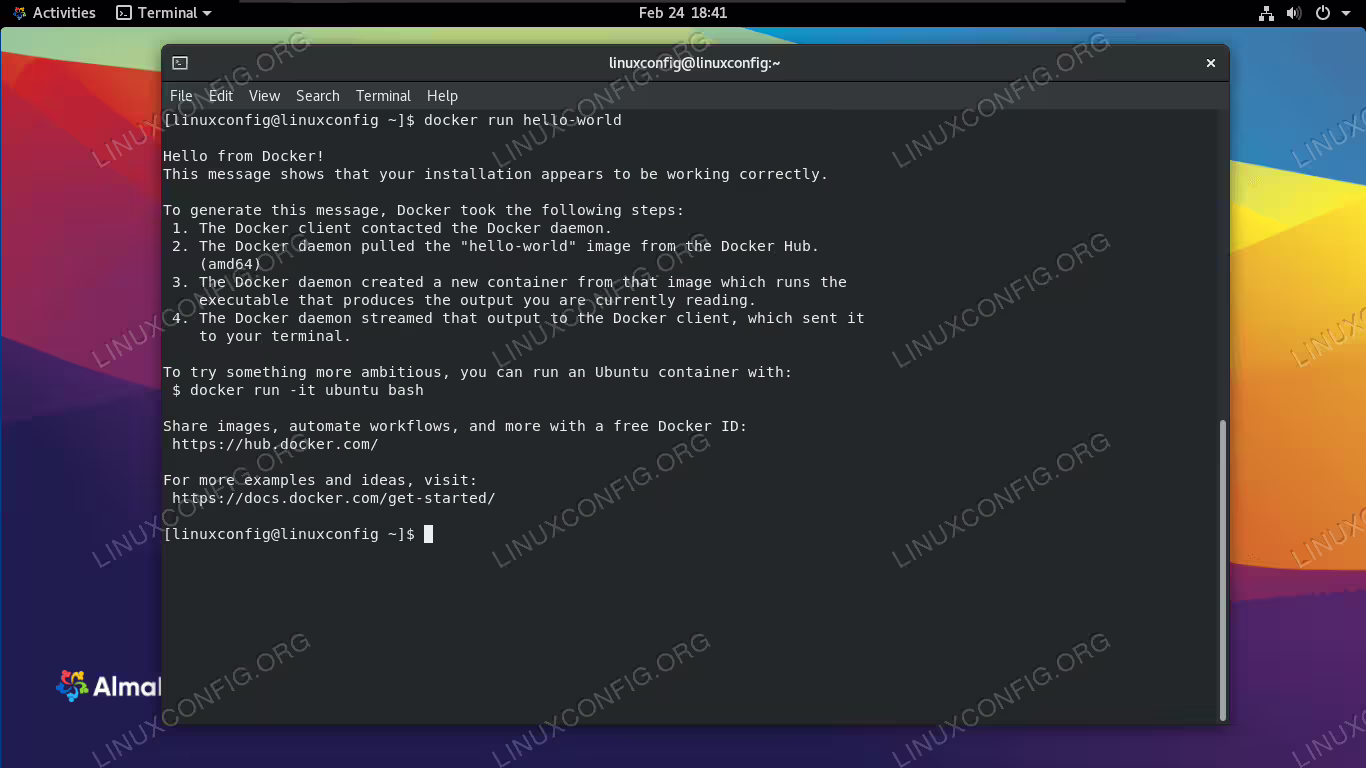This screenshot has width=1366, height=768.
Task: Click the 'For more examples and ideas, visit:' line
Action: (x=320, y=480)
